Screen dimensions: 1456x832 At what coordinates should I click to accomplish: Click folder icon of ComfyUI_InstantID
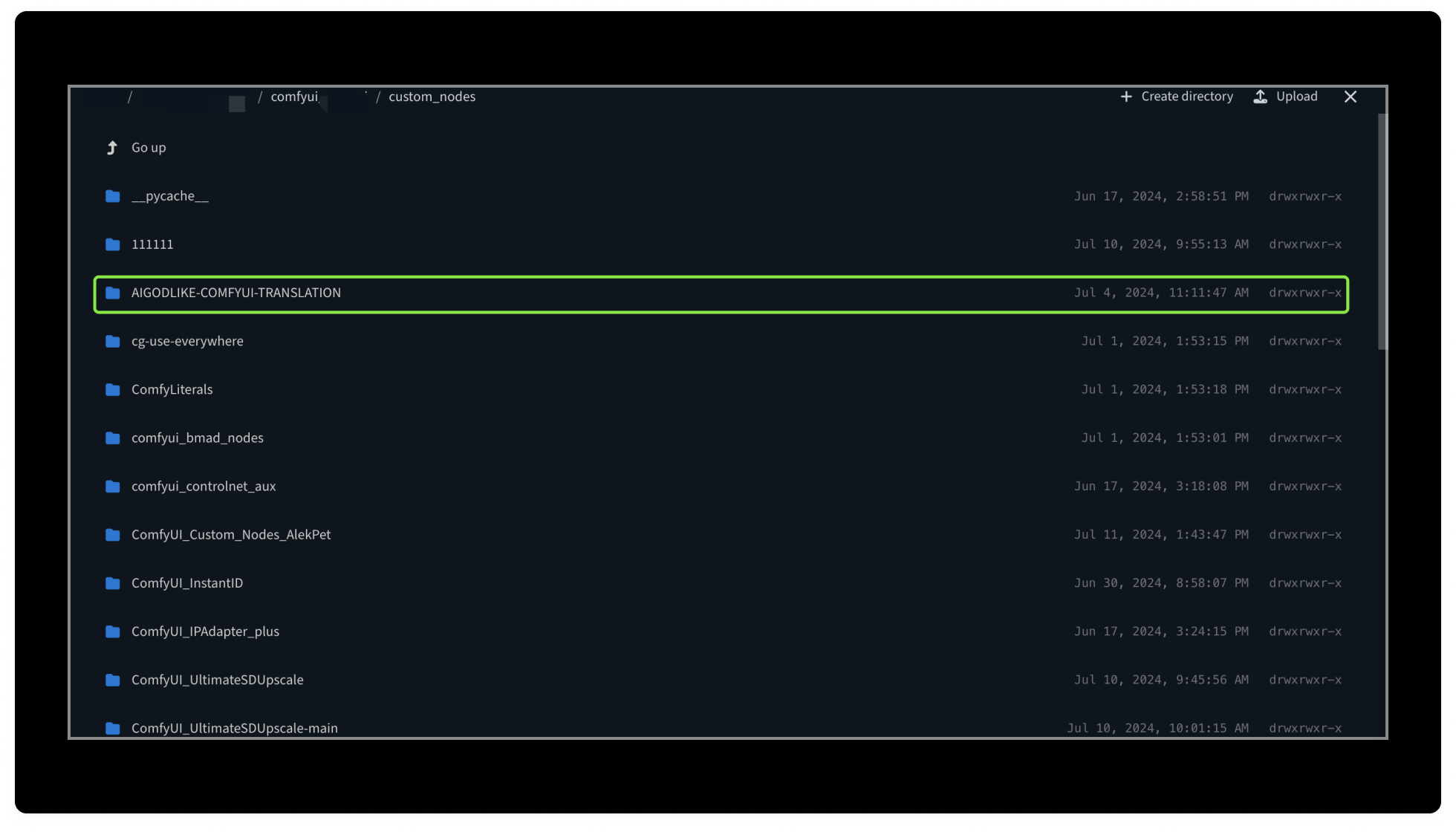pyautogui.click(x=113, y=583)
